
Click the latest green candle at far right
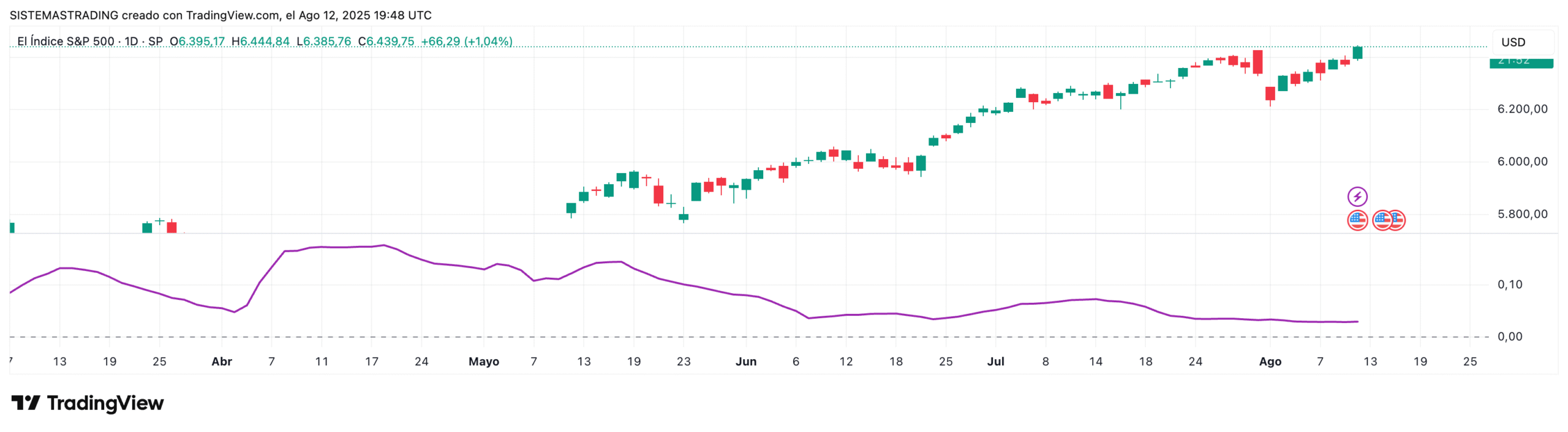1357,53
